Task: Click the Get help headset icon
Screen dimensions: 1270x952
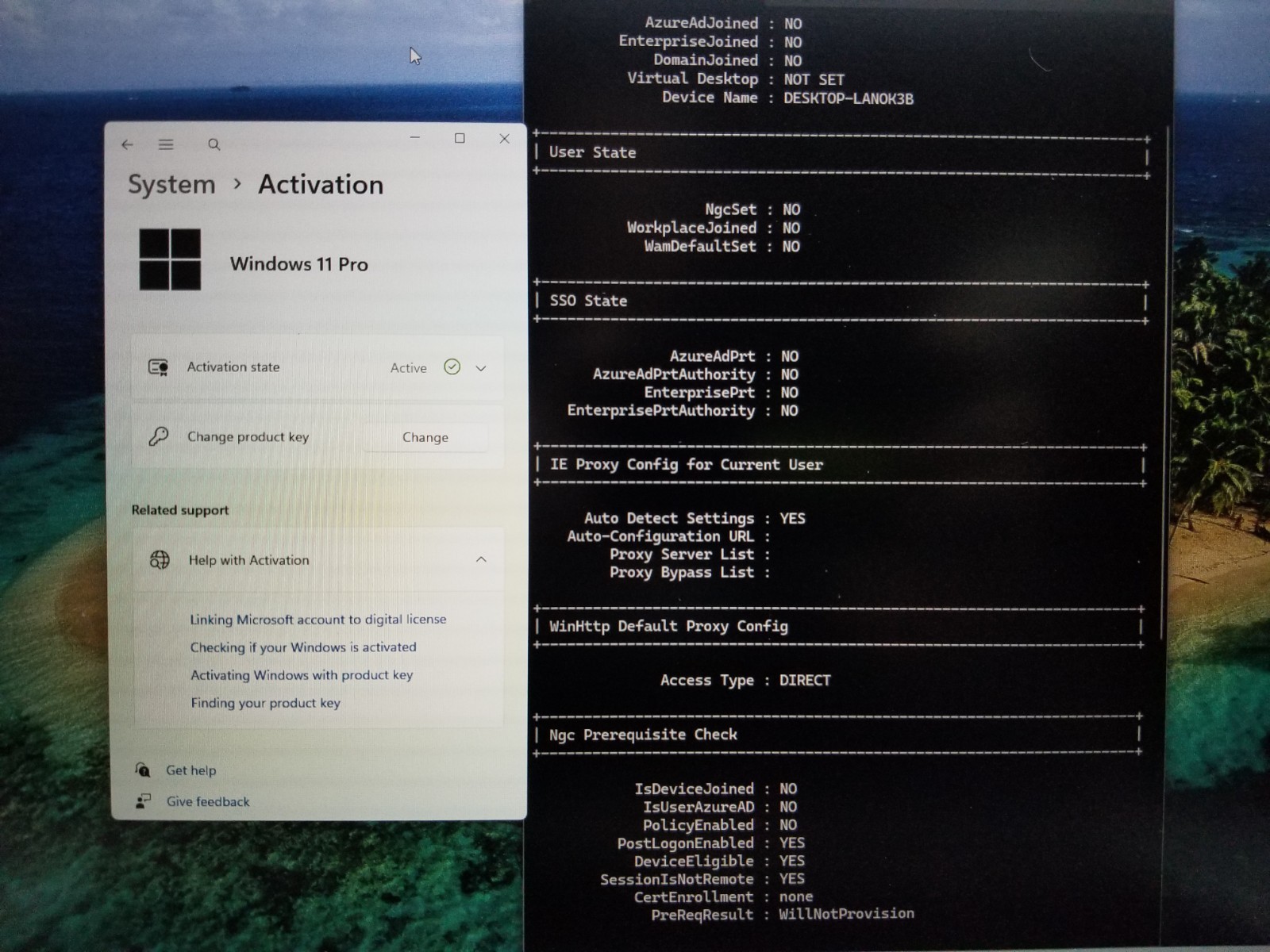Action: (x=142, y=770)
